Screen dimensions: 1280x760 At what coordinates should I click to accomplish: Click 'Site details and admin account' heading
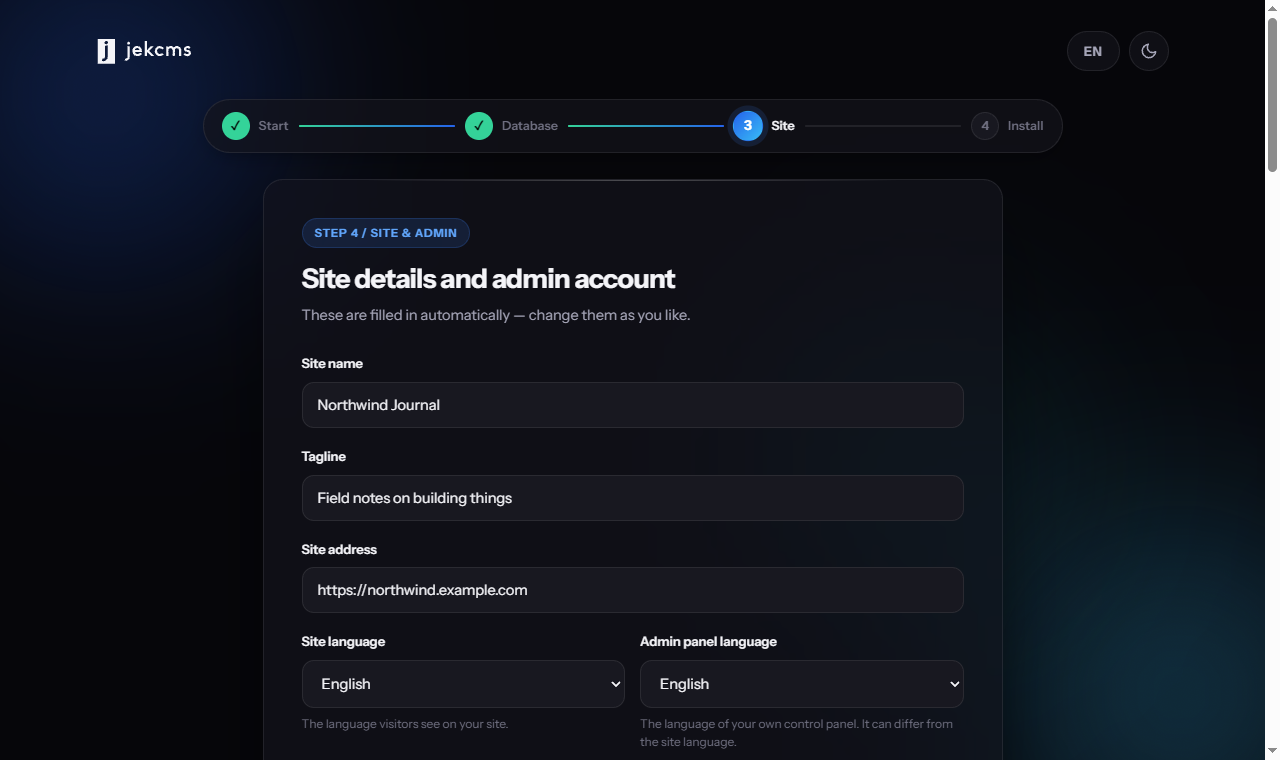tap(488, 279)
